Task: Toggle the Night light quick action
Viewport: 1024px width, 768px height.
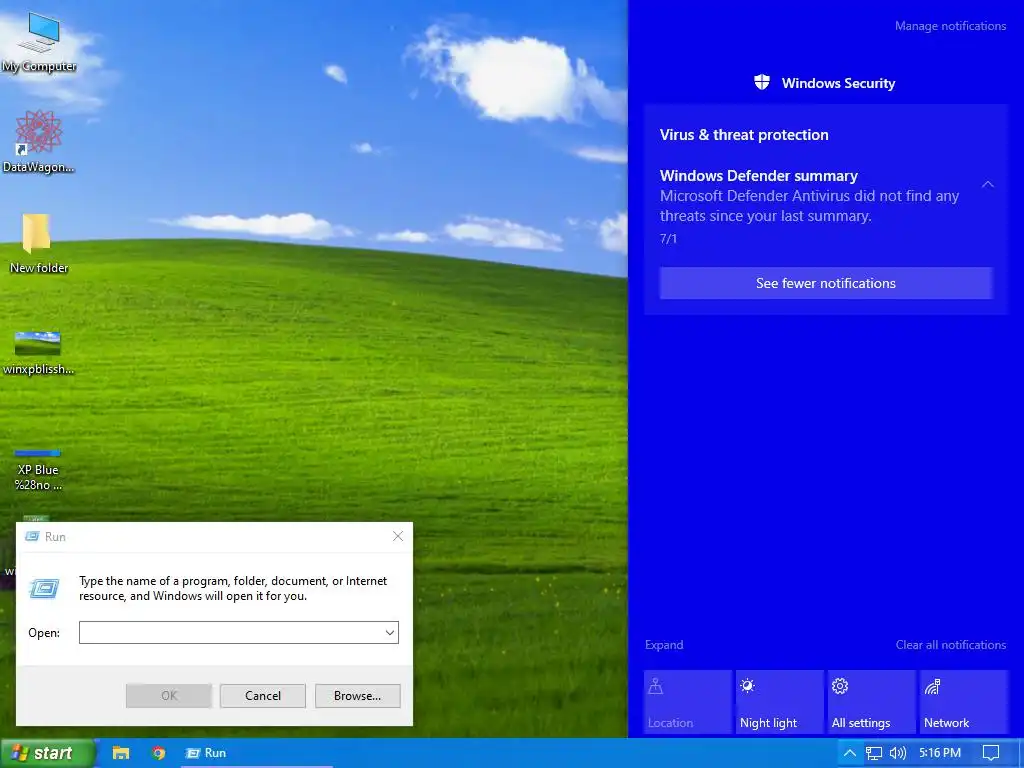Action: tap(780, 702)
